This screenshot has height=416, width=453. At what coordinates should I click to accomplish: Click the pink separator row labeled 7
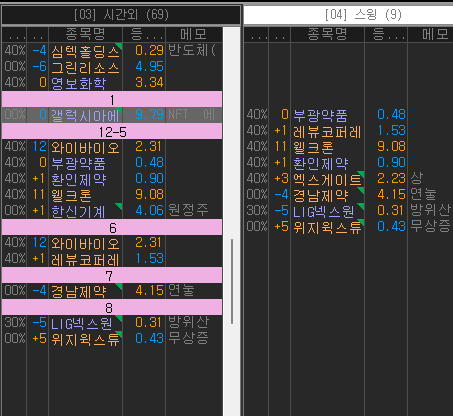(x=112, y=275)
